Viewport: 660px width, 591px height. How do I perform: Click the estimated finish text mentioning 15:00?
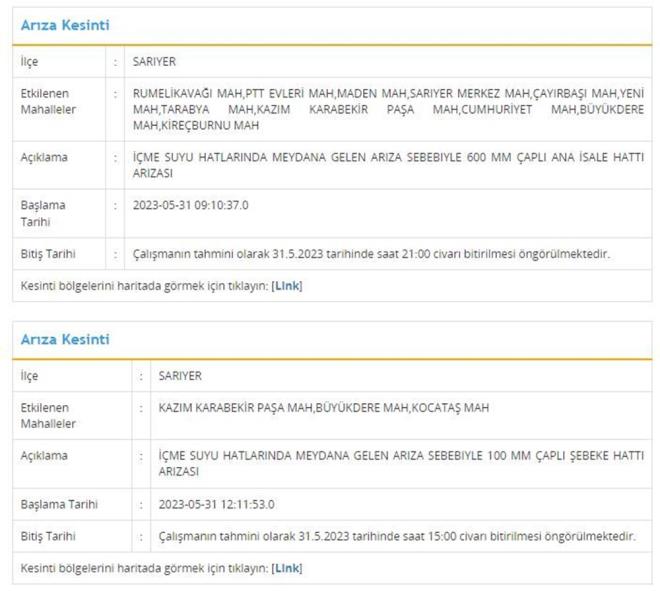tap(396, 536)
